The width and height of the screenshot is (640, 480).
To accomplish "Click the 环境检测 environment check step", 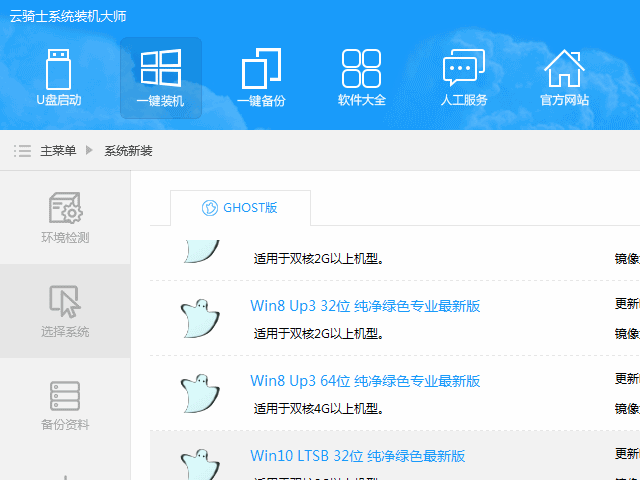I will tap(65, 218).
